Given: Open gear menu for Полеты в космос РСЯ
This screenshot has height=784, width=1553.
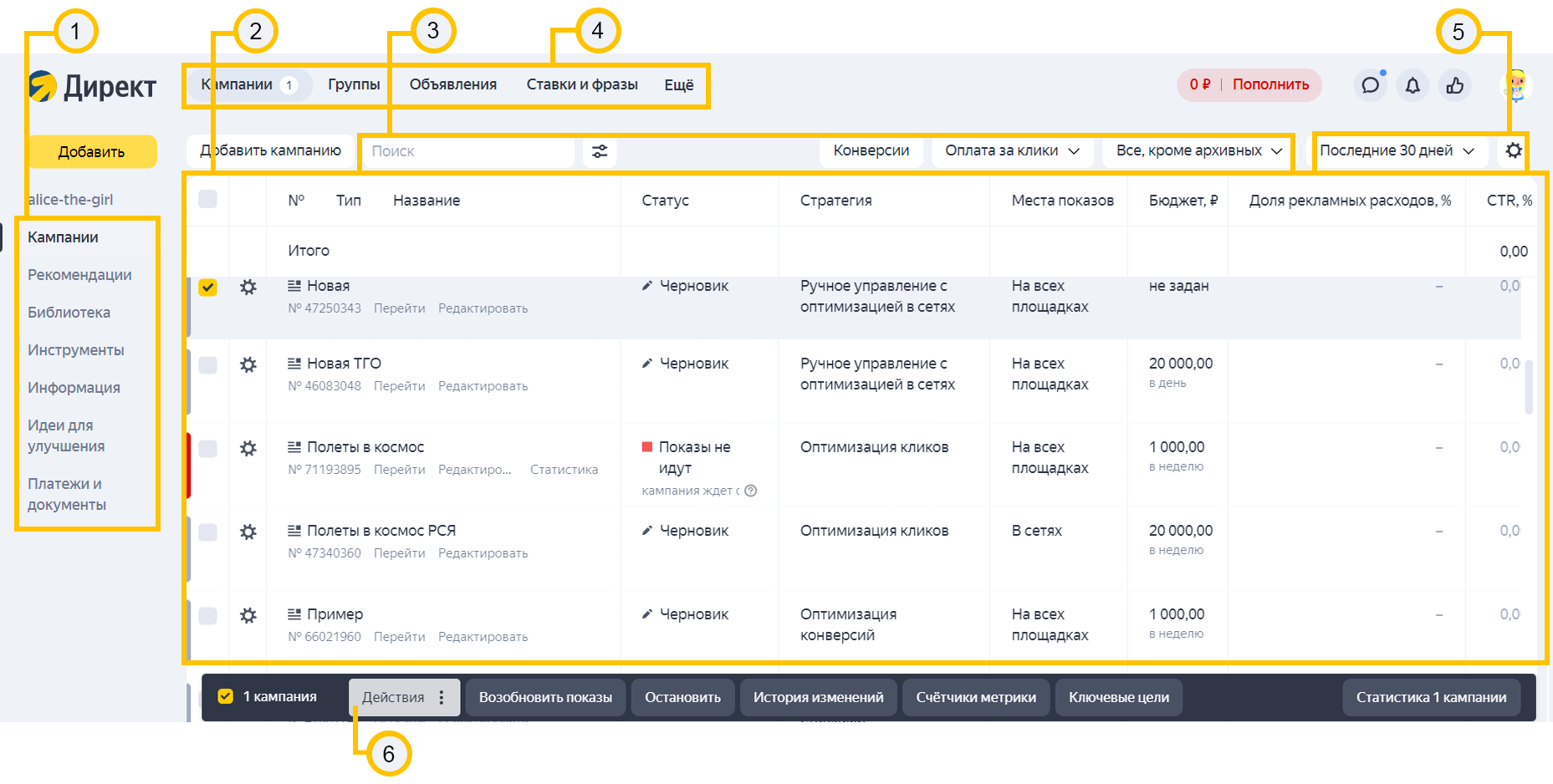Looking at the screenshot, I should tap(248, 532).
